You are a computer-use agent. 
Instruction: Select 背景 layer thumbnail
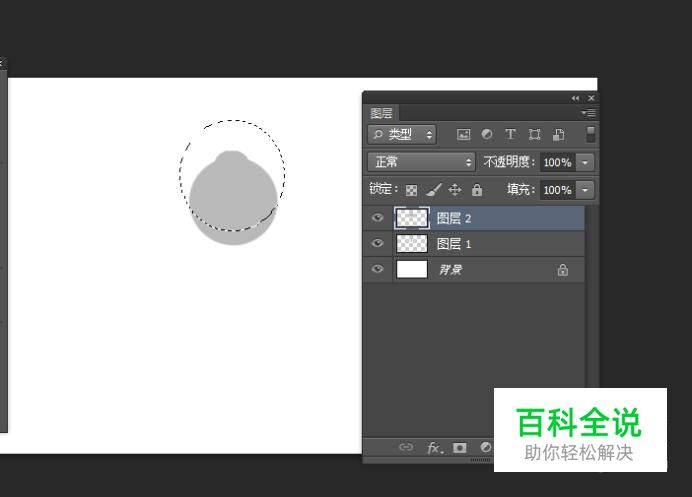coord(412,269)
